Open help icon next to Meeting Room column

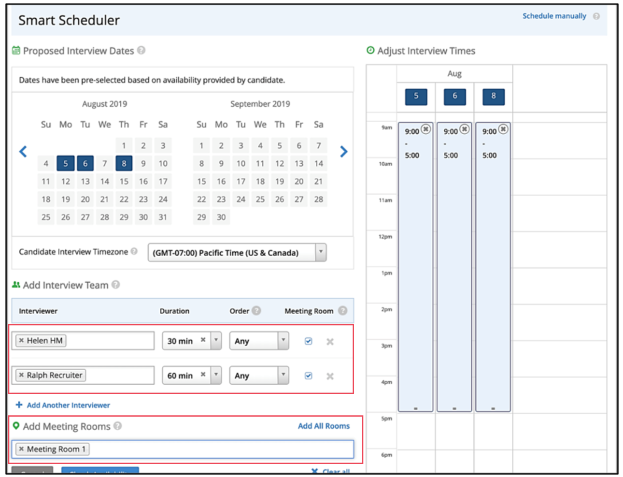tap(342, 311)
